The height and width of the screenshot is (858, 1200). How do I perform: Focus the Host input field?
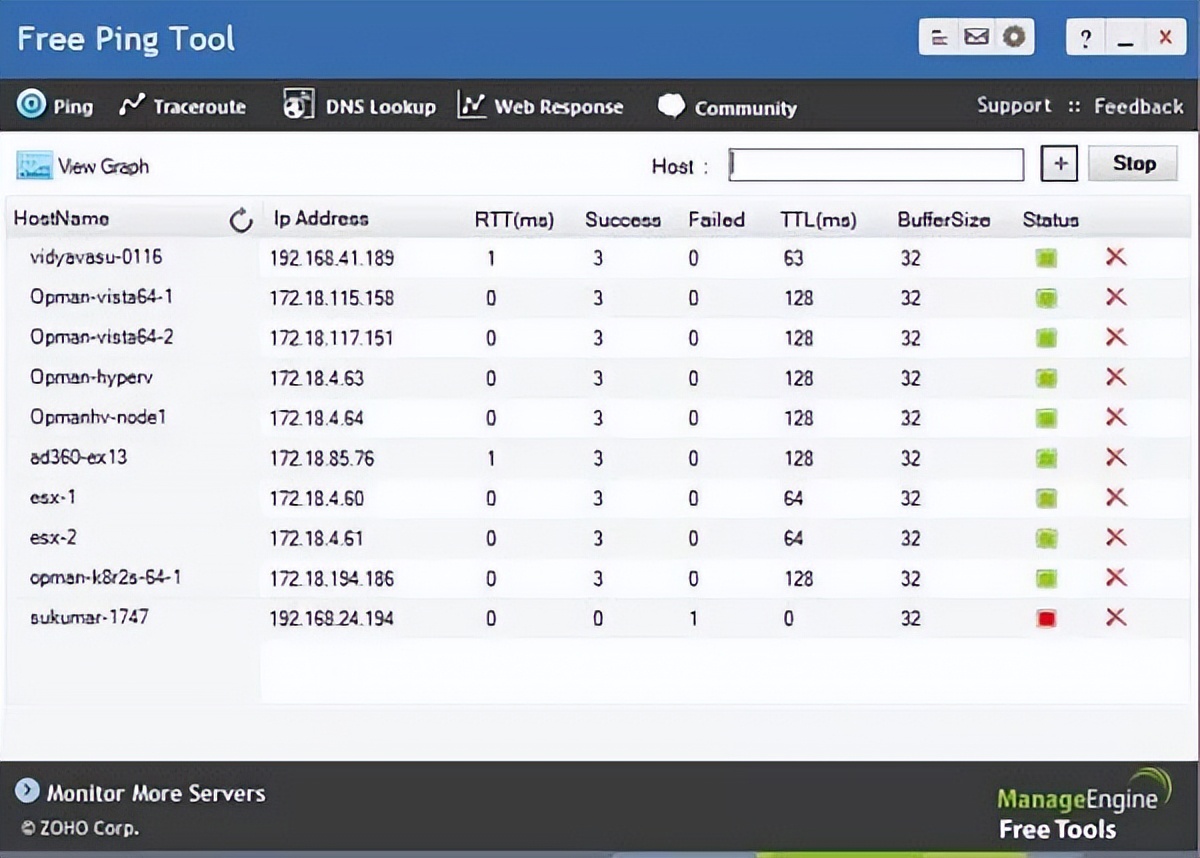(x=876, y=165)
